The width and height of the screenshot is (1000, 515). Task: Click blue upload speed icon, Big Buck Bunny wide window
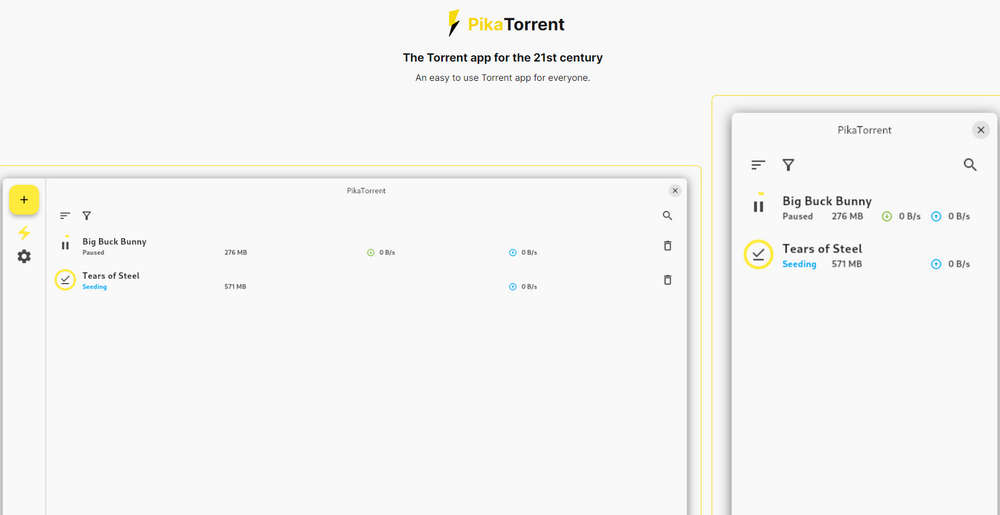512,252
